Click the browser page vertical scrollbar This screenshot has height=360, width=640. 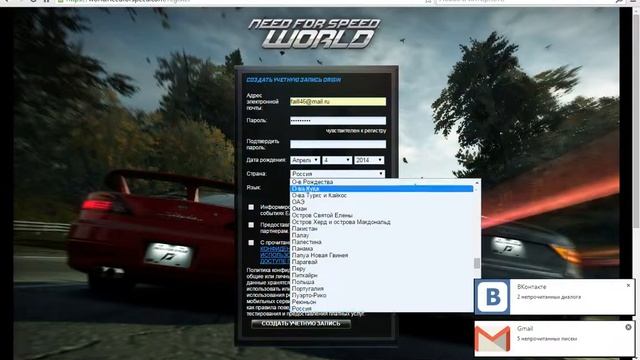[x=636, y=122]
